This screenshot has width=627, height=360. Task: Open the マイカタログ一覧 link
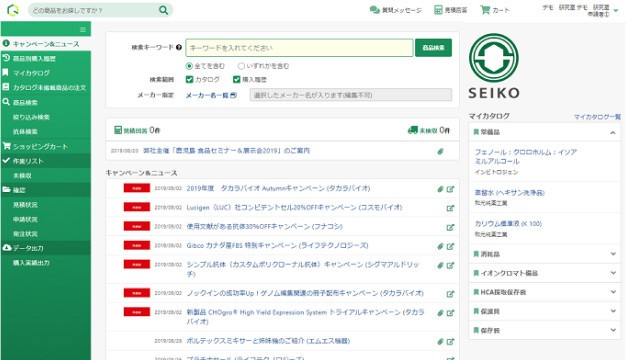tap(597, 117)
